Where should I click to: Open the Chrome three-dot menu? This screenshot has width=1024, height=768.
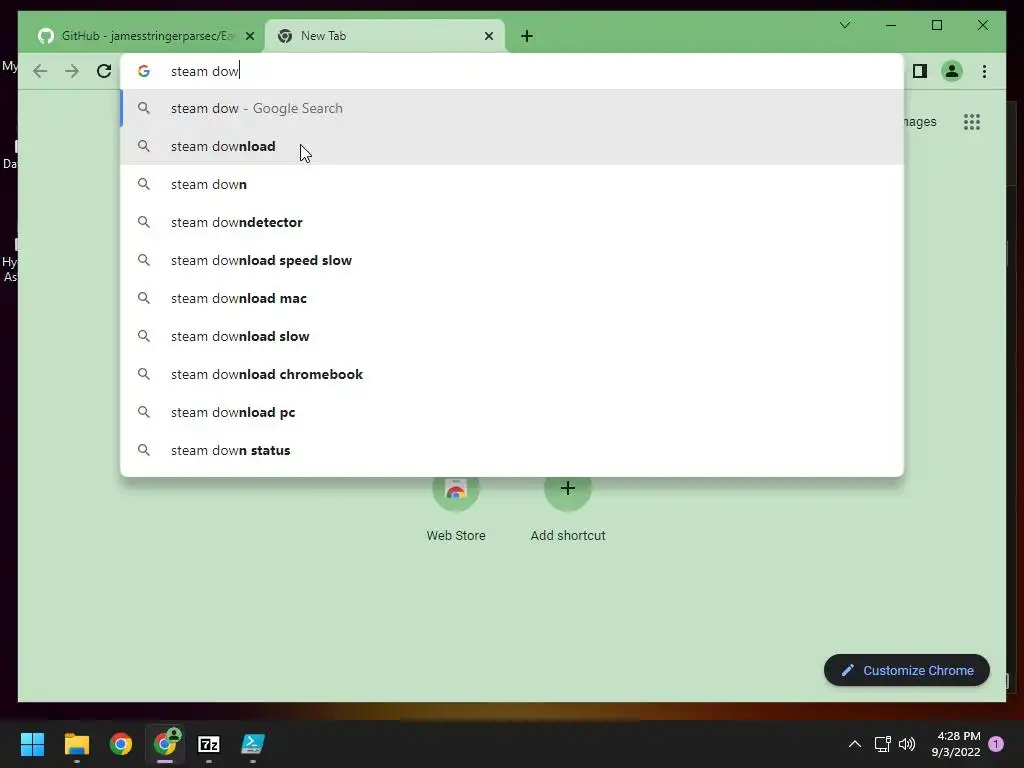click(x=984, y=71)
